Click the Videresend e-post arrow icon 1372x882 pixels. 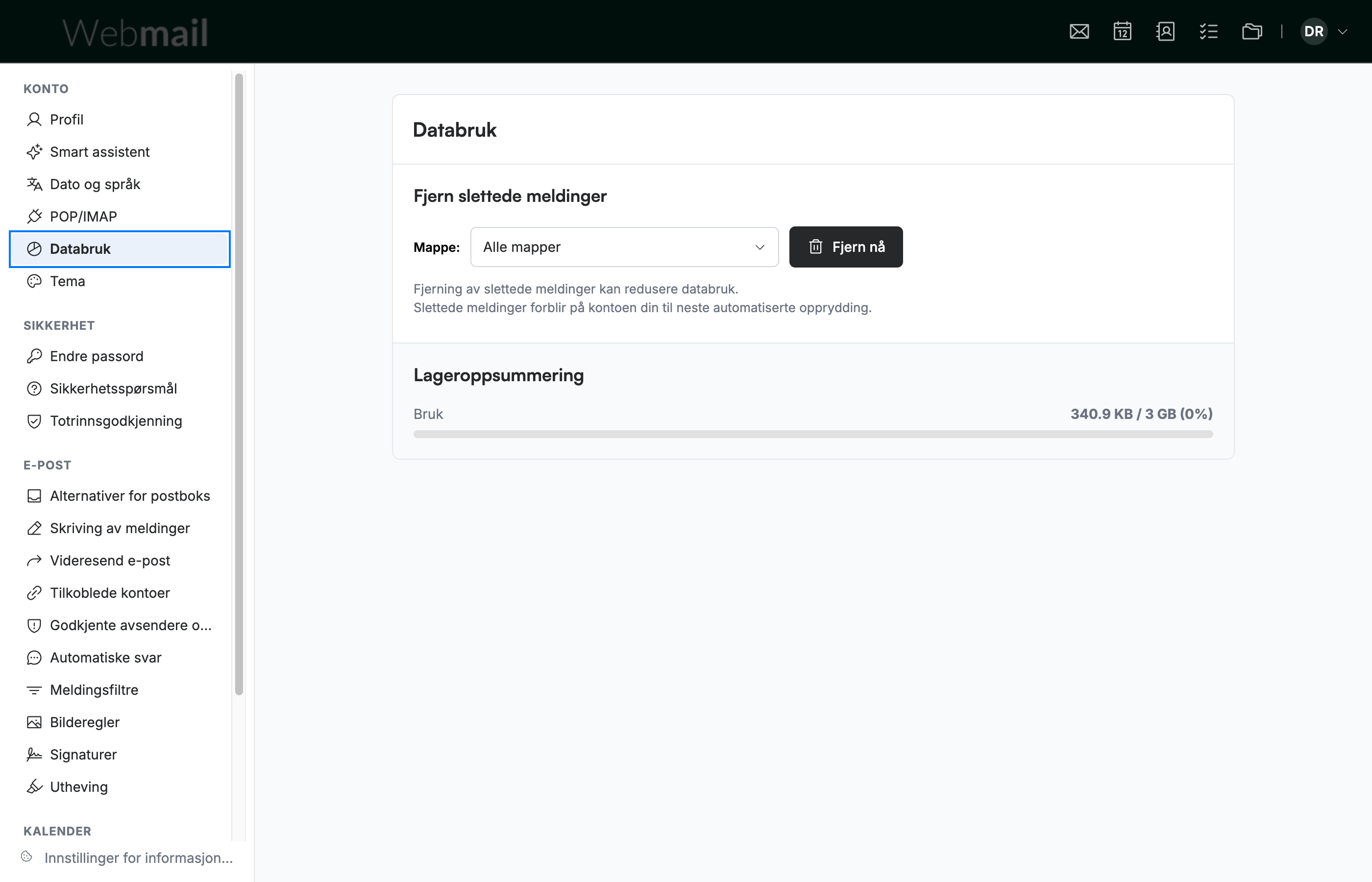tap(34, 561)
